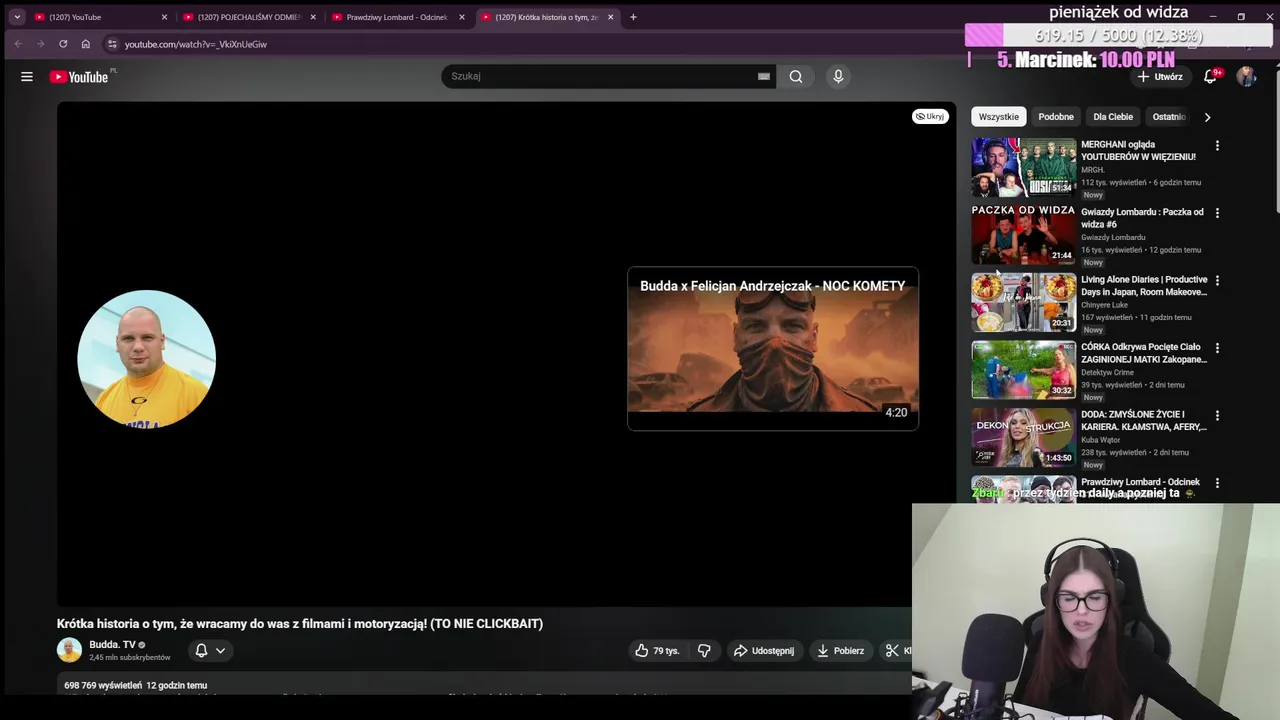1280x720 pixels.
Task: Like the video with 79 tys. thumbs up
Action: click(657, 651)
